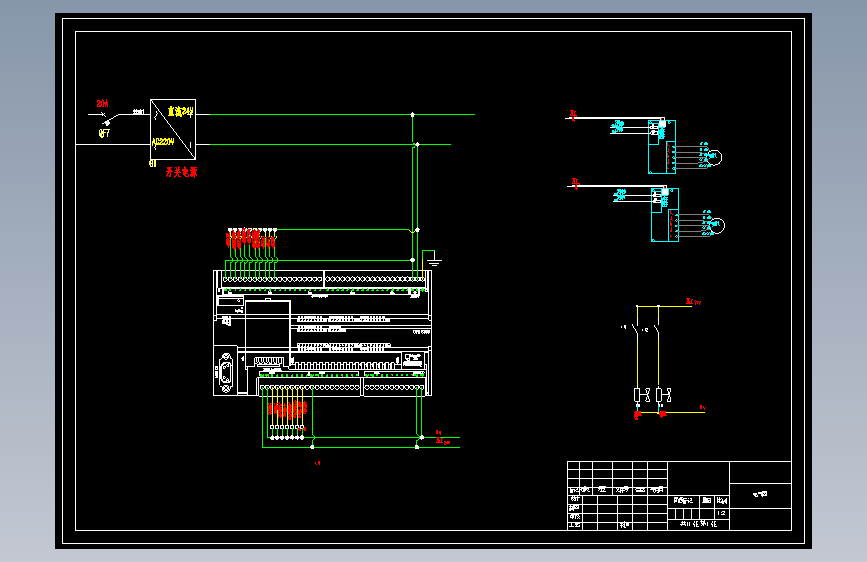
Task: Select the QF7 circuit breaker symbol
Action: [108, 117]
